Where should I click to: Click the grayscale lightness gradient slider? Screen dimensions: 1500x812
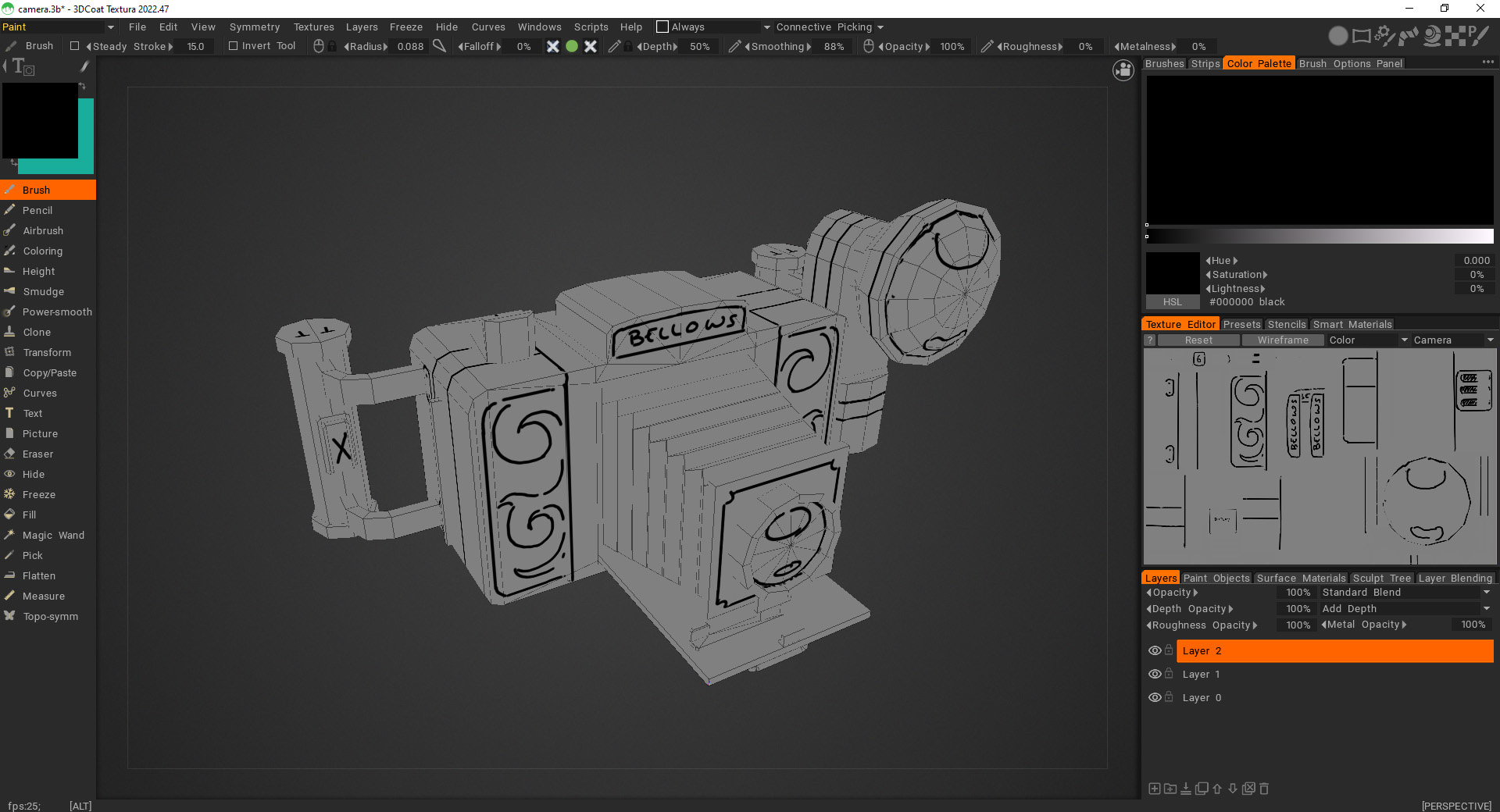(x=1320, y=236)
